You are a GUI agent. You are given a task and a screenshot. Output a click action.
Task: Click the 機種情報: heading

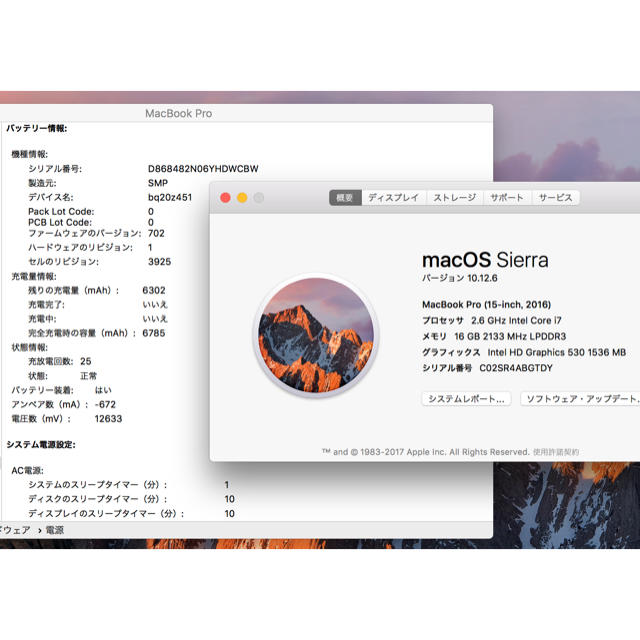pos(29,154)
